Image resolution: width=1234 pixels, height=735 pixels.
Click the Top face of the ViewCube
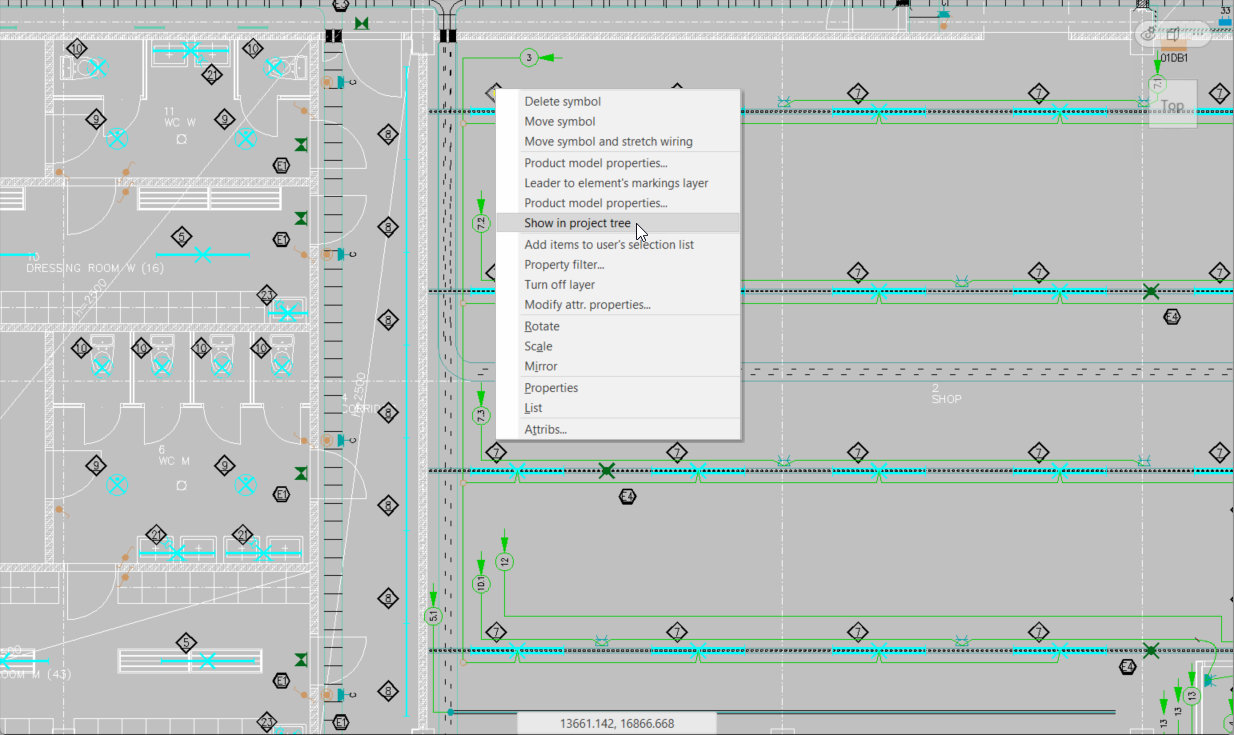tap(1172, 105)
